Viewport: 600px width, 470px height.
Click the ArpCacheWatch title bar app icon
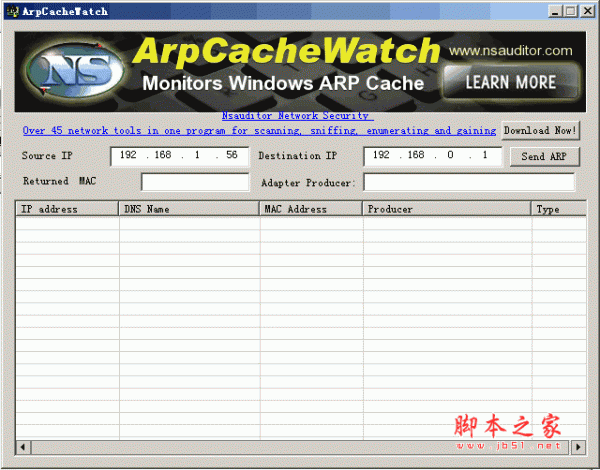click(x=13, y=11)
